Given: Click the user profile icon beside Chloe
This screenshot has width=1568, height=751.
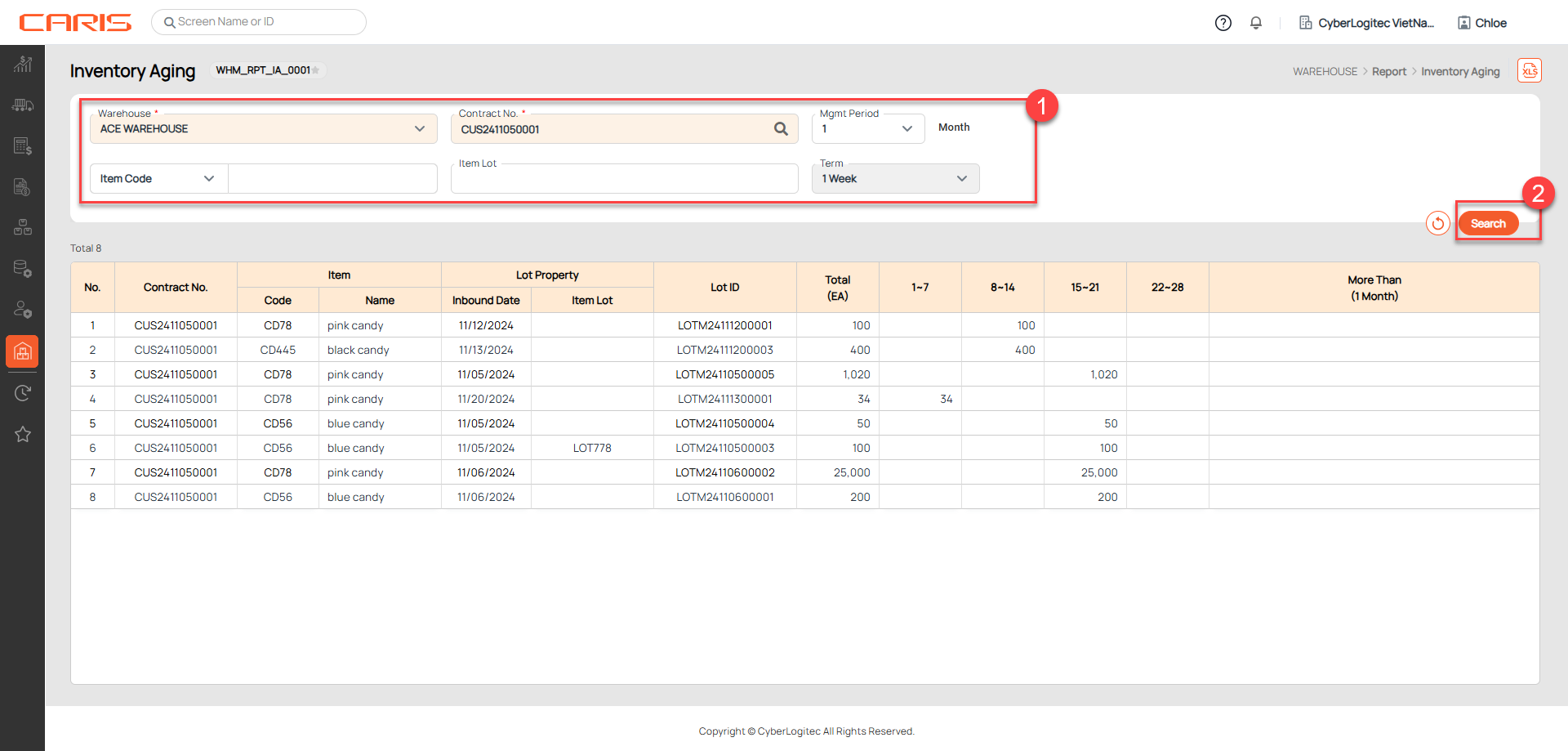Looking at the screenshot, I should (x=1464, y=23).
